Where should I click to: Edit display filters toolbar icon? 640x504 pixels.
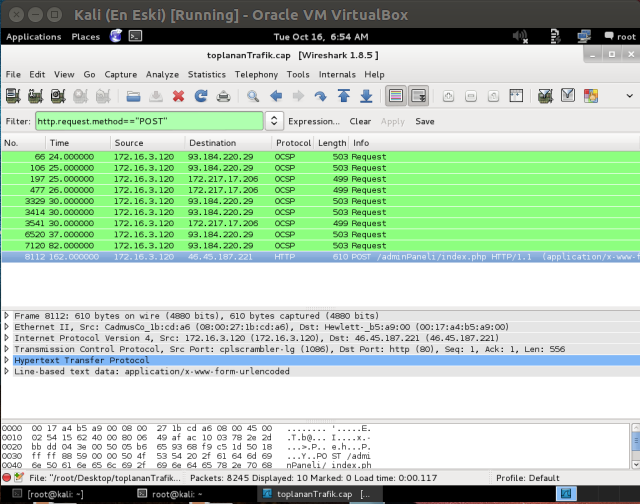pyautogui.click(x=568, y=95)
